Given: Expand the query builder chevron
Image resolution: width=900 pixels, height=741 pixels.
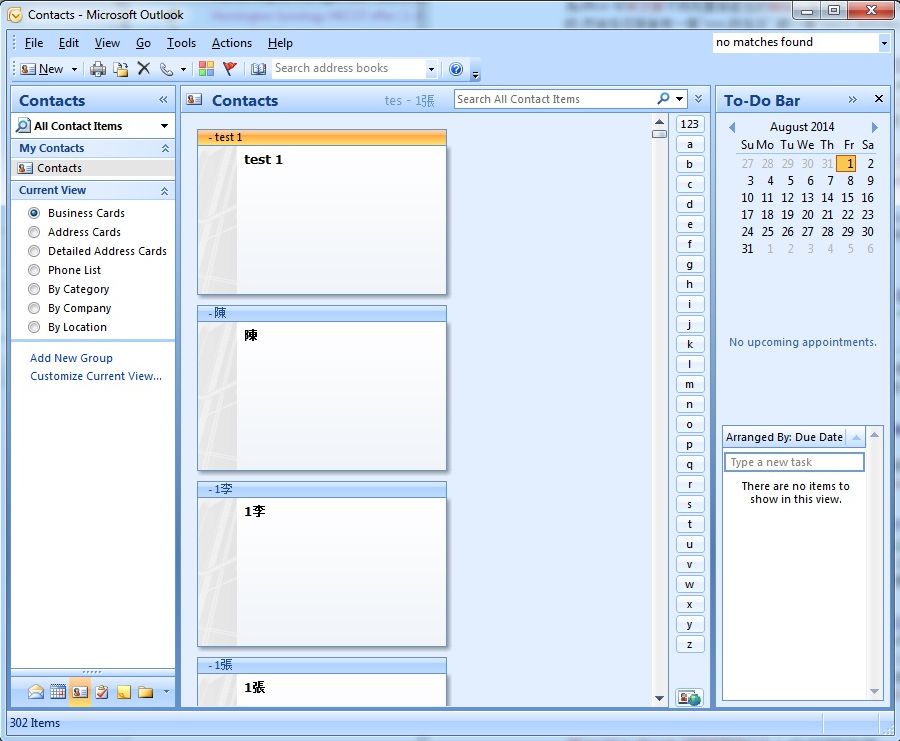Looking at the screenshot, I should 699,99.
